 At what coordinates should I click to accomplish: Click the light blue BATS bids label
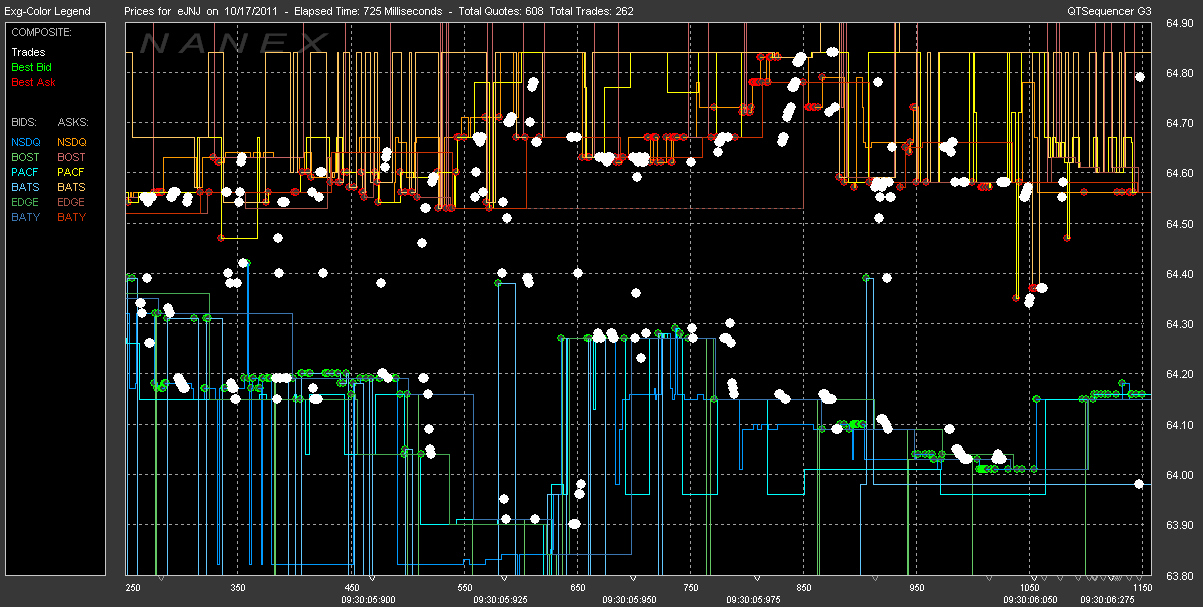point(25,187)
